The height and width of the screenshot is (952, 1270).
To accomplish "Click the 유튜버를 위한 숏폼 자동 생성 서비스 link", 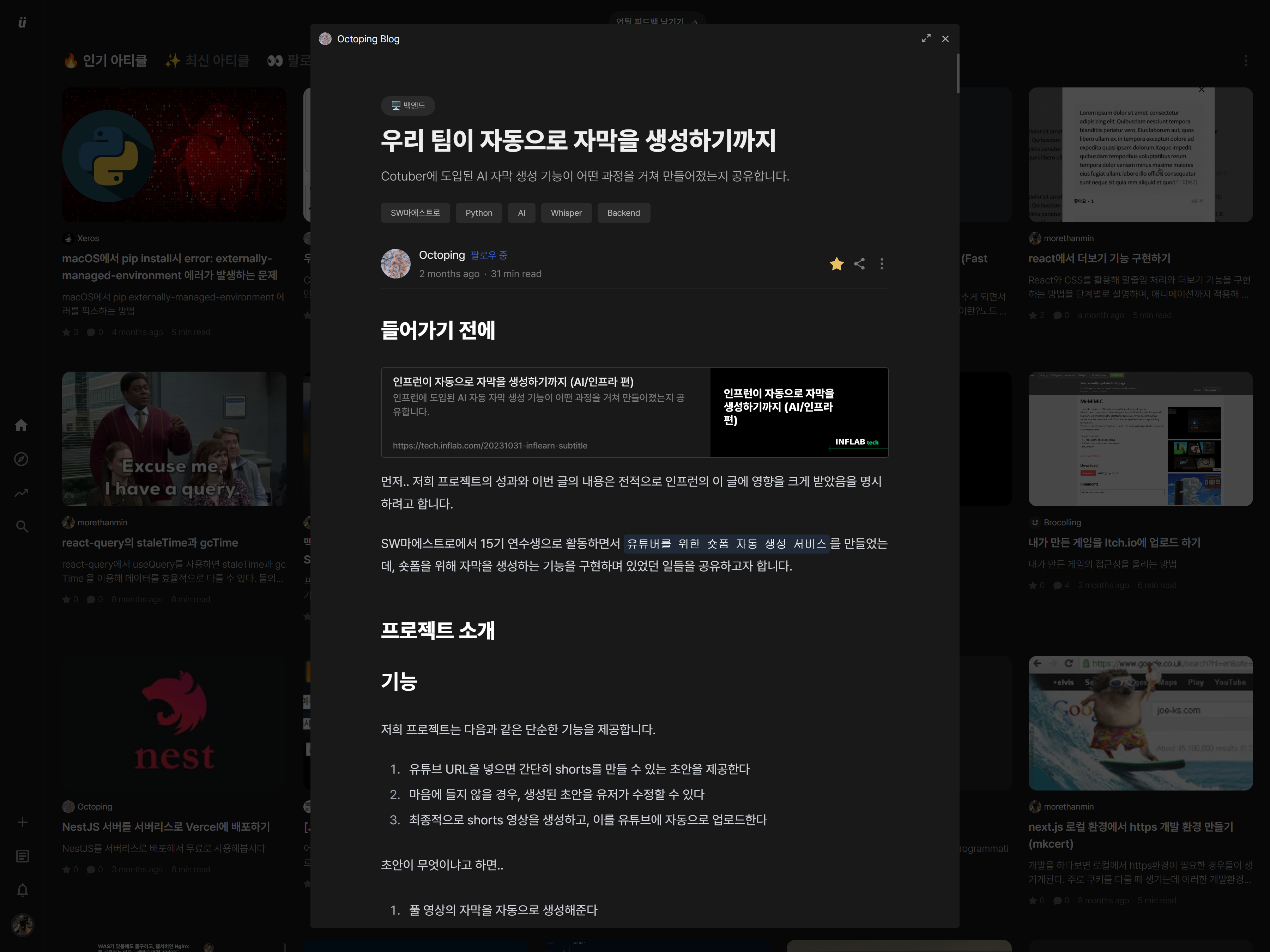I will [726, 543].
